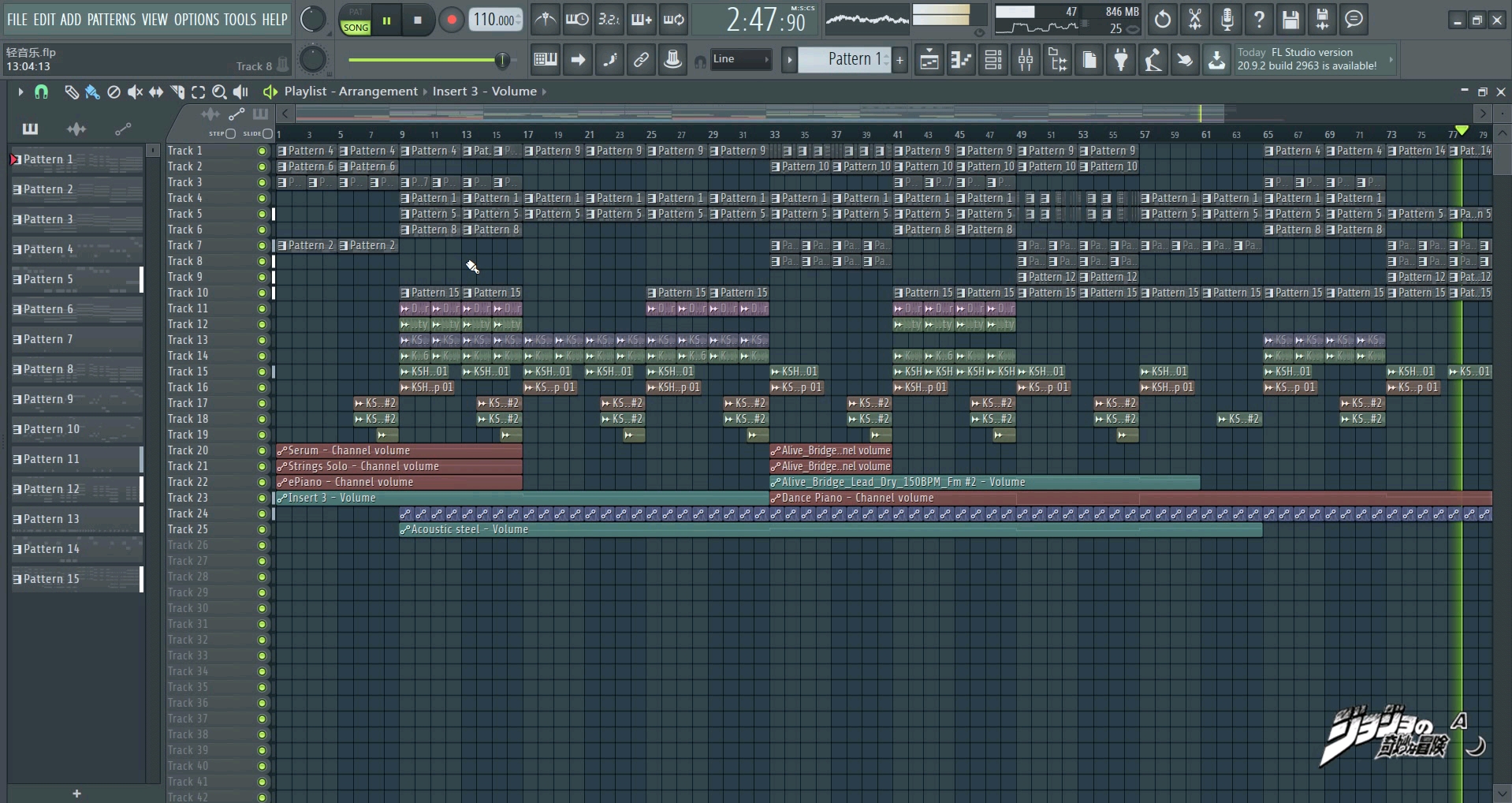Screen dimensions: 1512x803
Task: Toggle PAT/SONG mode switch
Action: 356,21
